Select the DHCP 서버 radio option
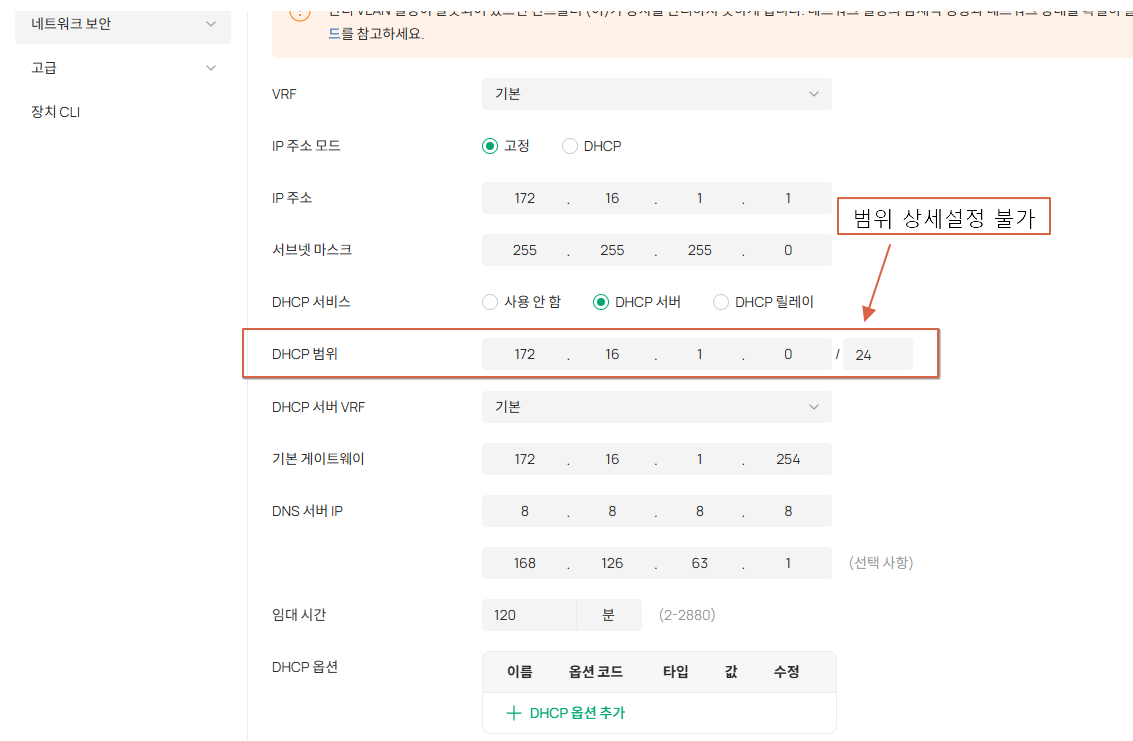1133x741 pixels. 600,302
